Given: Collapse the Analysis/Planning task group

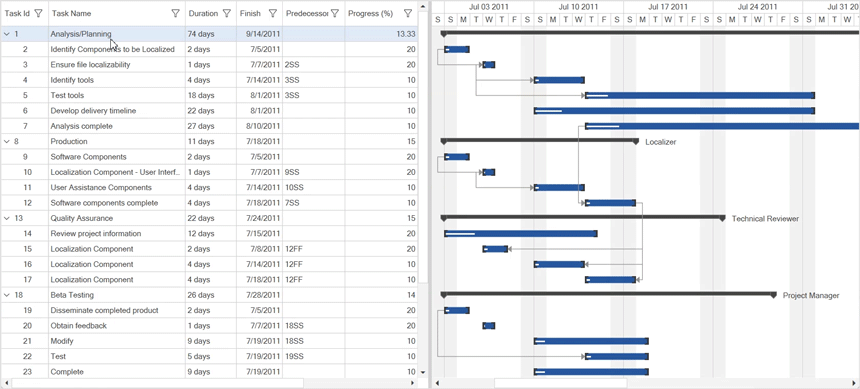Looking at the screenshot, I should coord(7,34).
